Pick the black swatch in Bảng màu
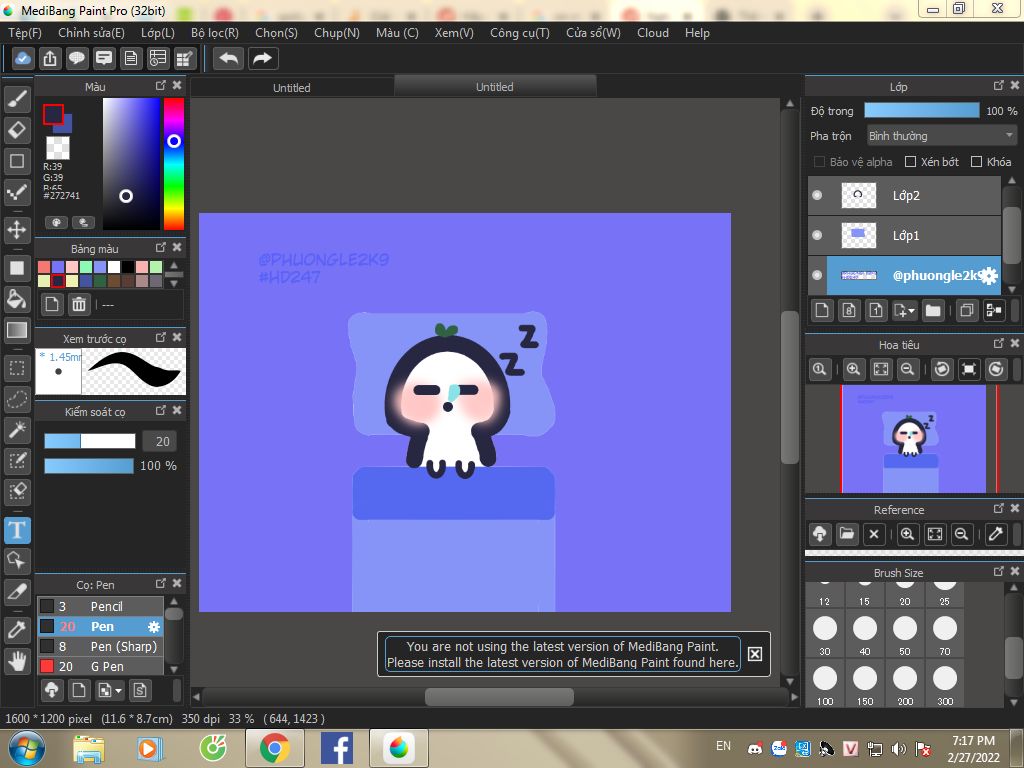The image size is (1024, 768). point(128,266)
